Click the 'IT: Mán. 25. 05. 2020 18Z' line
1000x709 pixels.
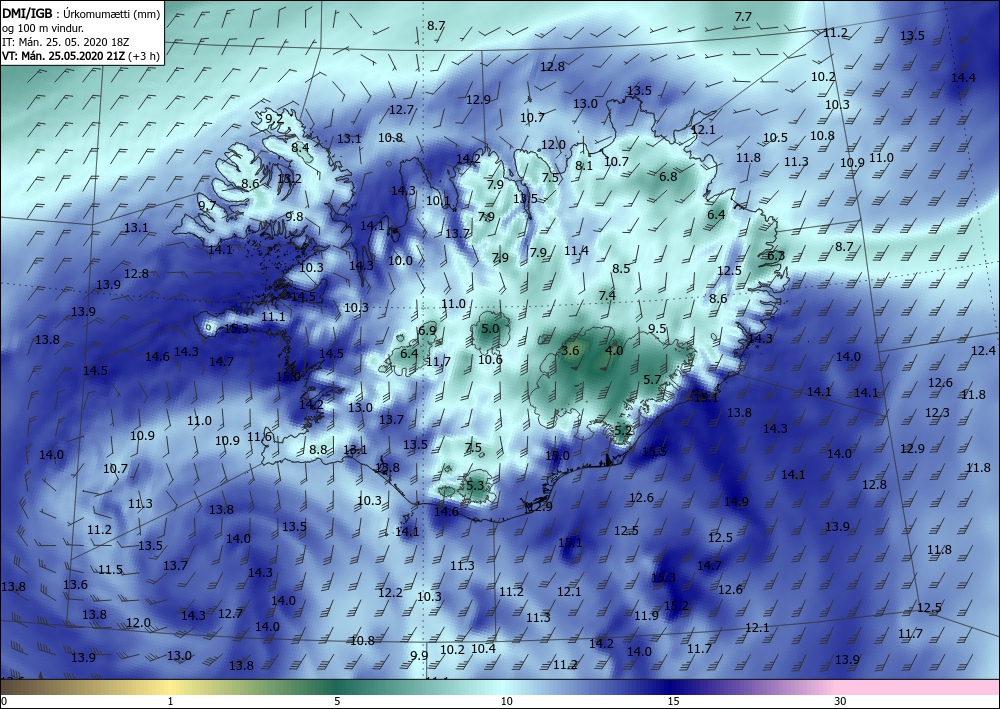click(66, 42)
